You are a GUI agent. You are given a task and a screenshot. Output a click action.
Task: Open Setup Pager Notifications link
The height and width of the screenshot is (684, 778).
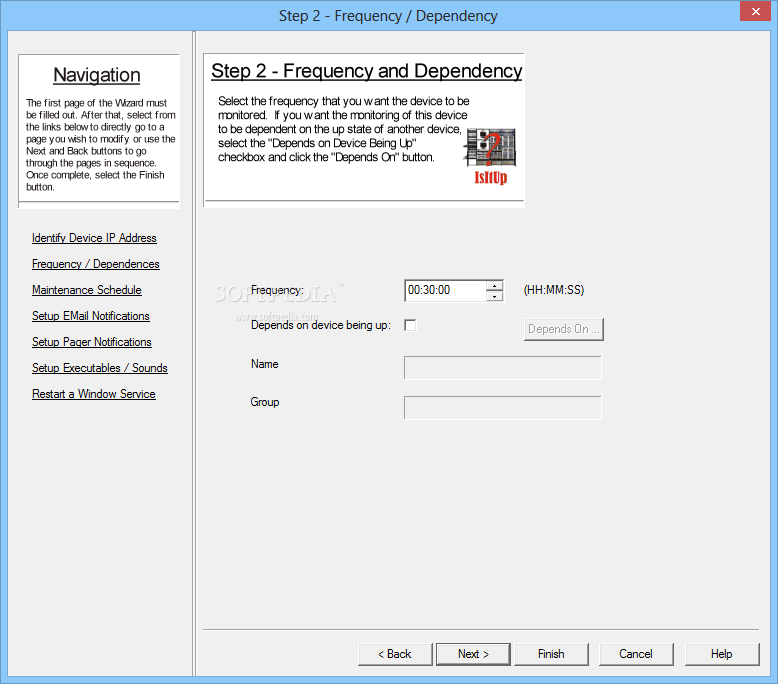[92, 342]
